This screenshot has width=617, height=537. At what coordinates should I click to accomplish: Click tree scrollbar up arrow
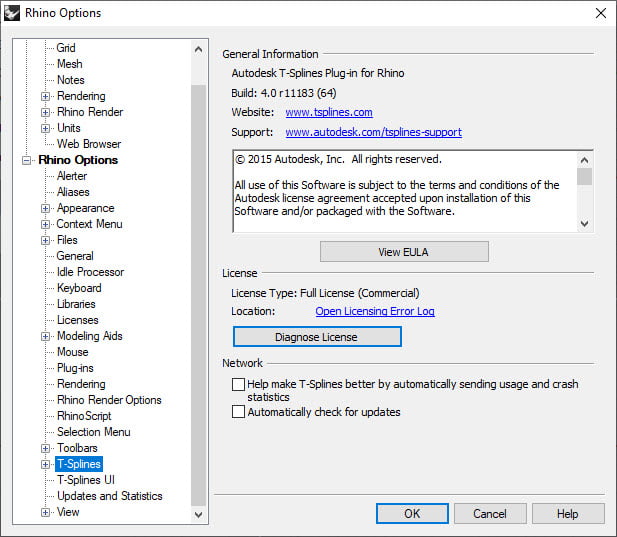point(198,50)
